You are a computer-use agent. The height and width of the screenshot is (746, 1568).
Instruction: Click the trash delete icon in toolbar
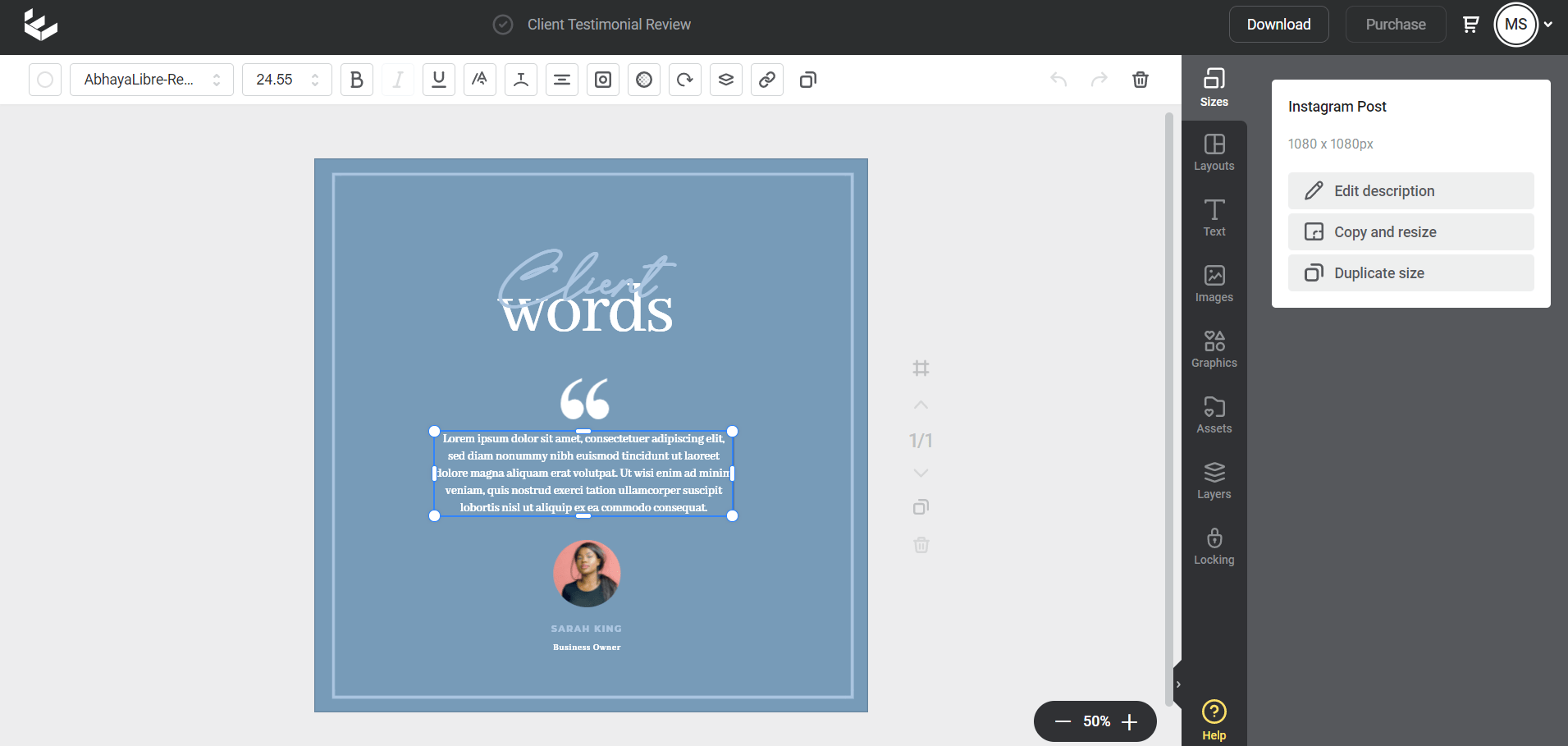pyautogui.click(x=1140, y=80)
